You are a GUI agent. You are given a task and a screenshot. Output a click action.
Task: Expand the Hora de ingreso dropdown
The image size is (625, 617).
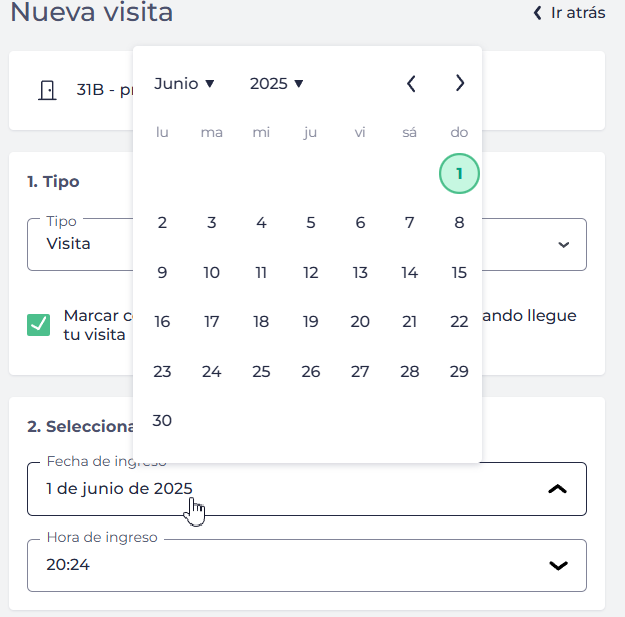[x=558, y=565]
